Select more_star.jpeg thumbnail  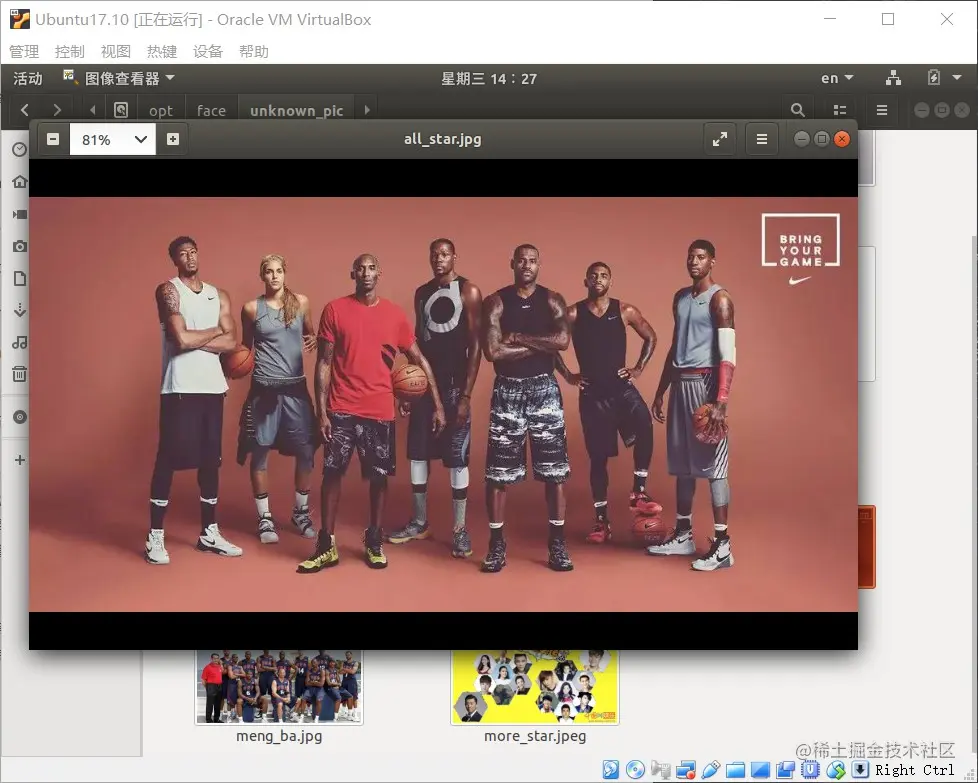tap(535, 686)
